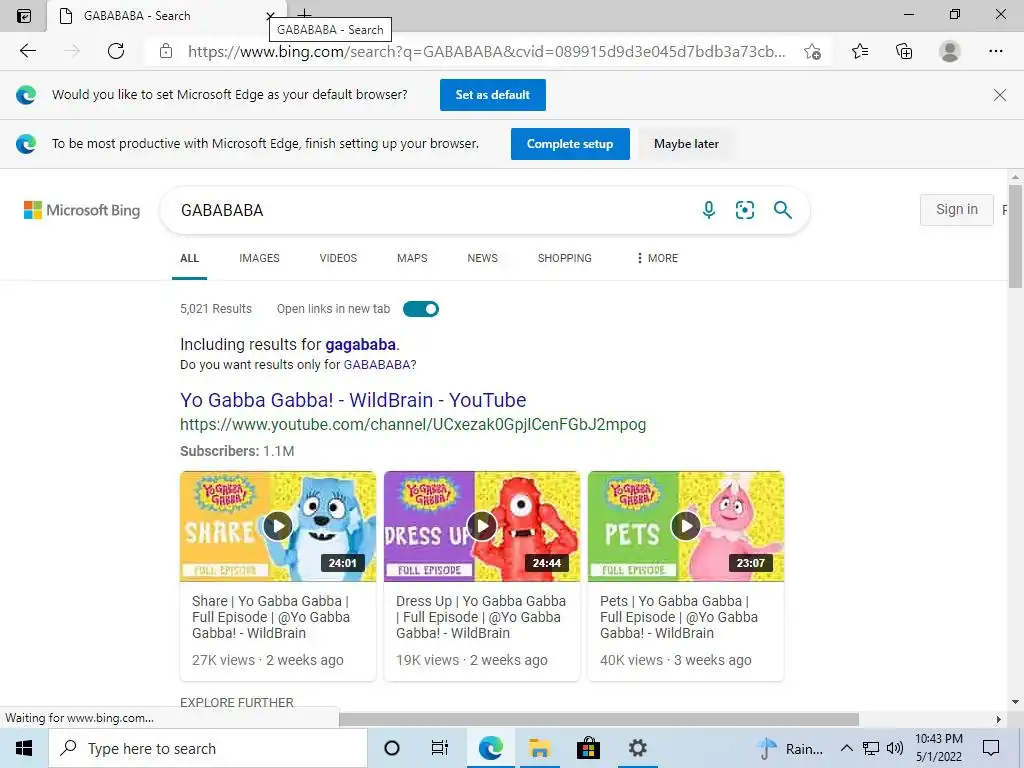Choose Maybe later button
This screenshot has width=1024, height=768.
click(x=686, y=144)
